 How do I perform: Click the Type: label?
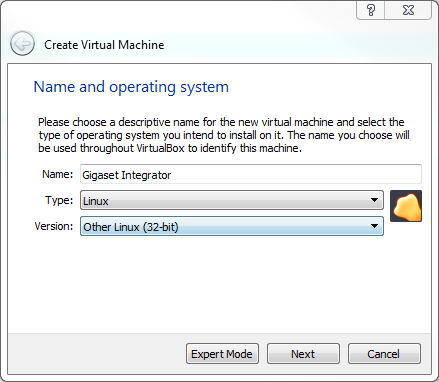tap(59, 200)
